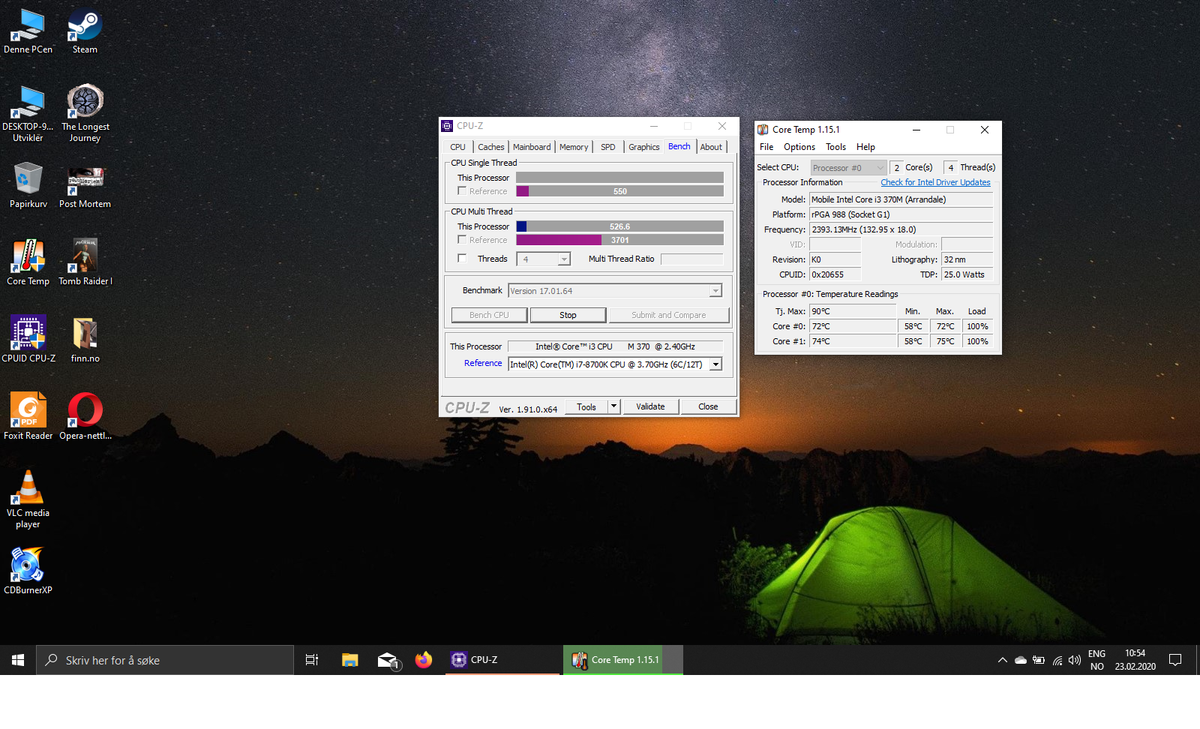This screenshot has width=1200, height=729.
Task: Launch Firefox from the taskbar
Action: click(424, 660)
